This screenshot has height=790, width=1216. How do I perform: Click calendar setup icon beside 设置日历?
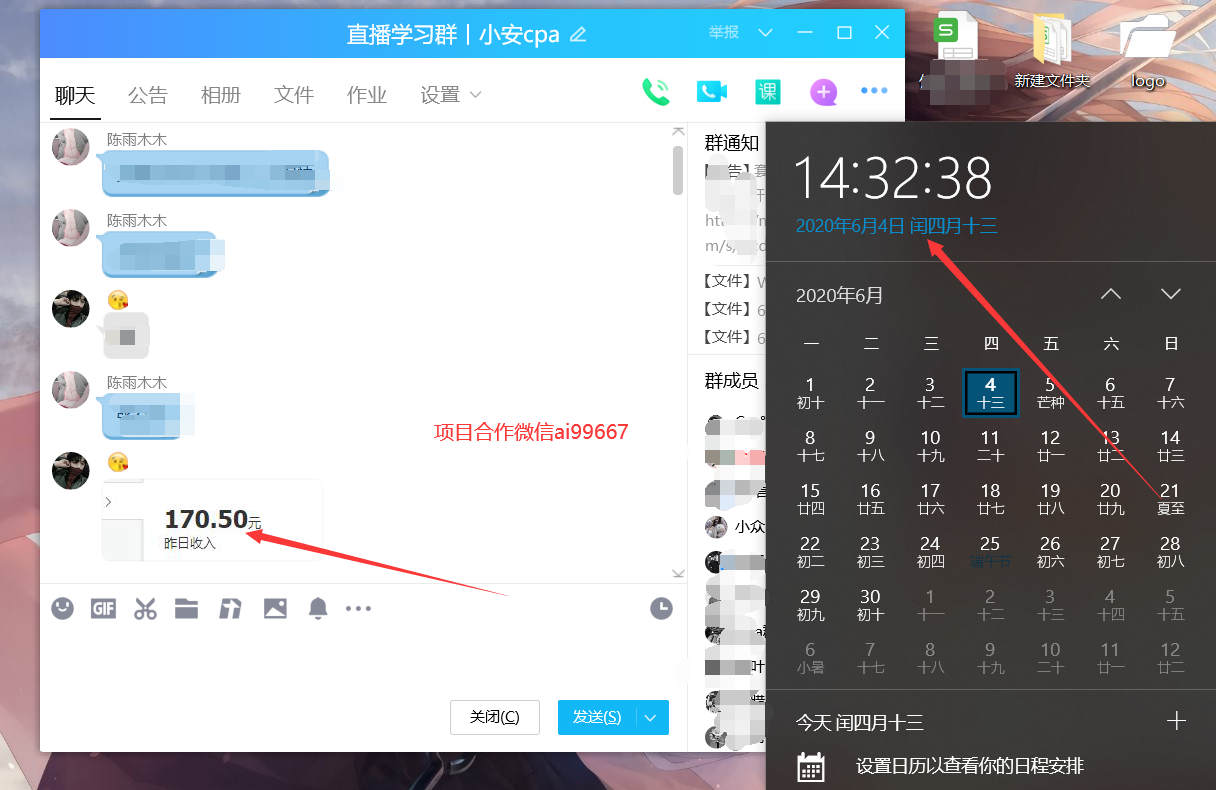click(811, 767)
